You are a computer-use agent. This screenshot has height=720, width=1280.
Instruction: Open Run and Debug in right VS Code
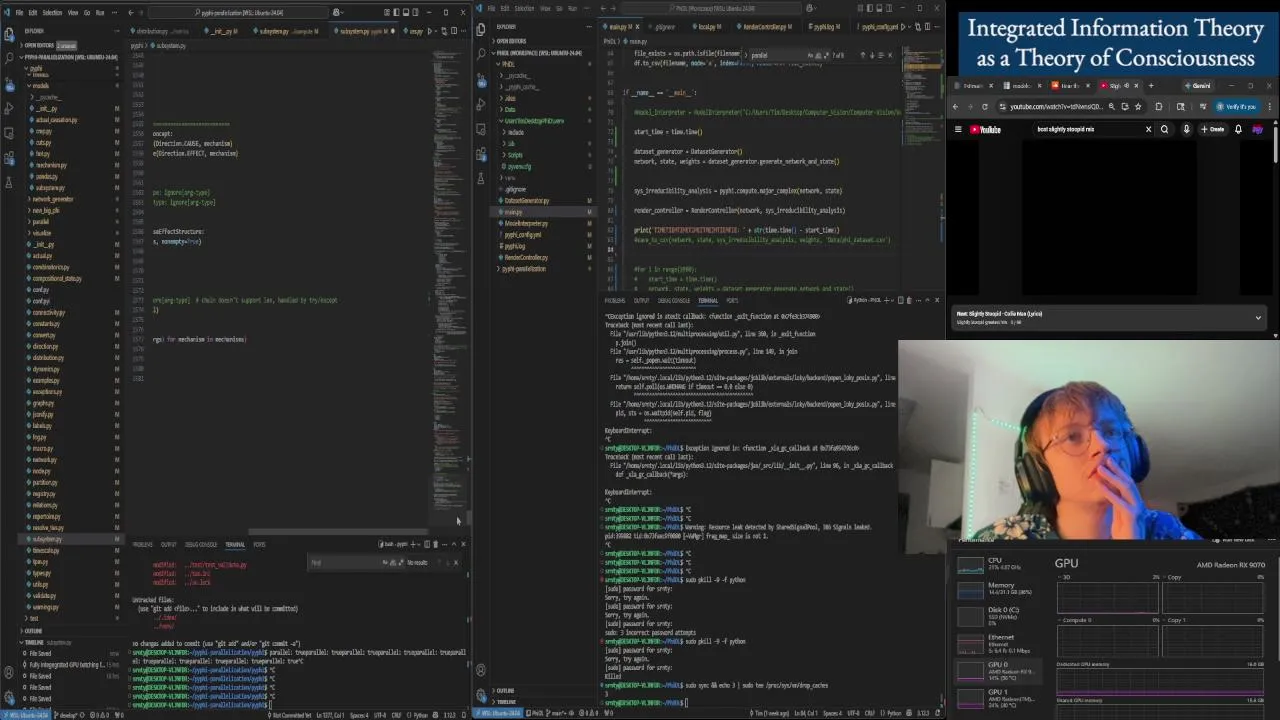coord(481,105)
